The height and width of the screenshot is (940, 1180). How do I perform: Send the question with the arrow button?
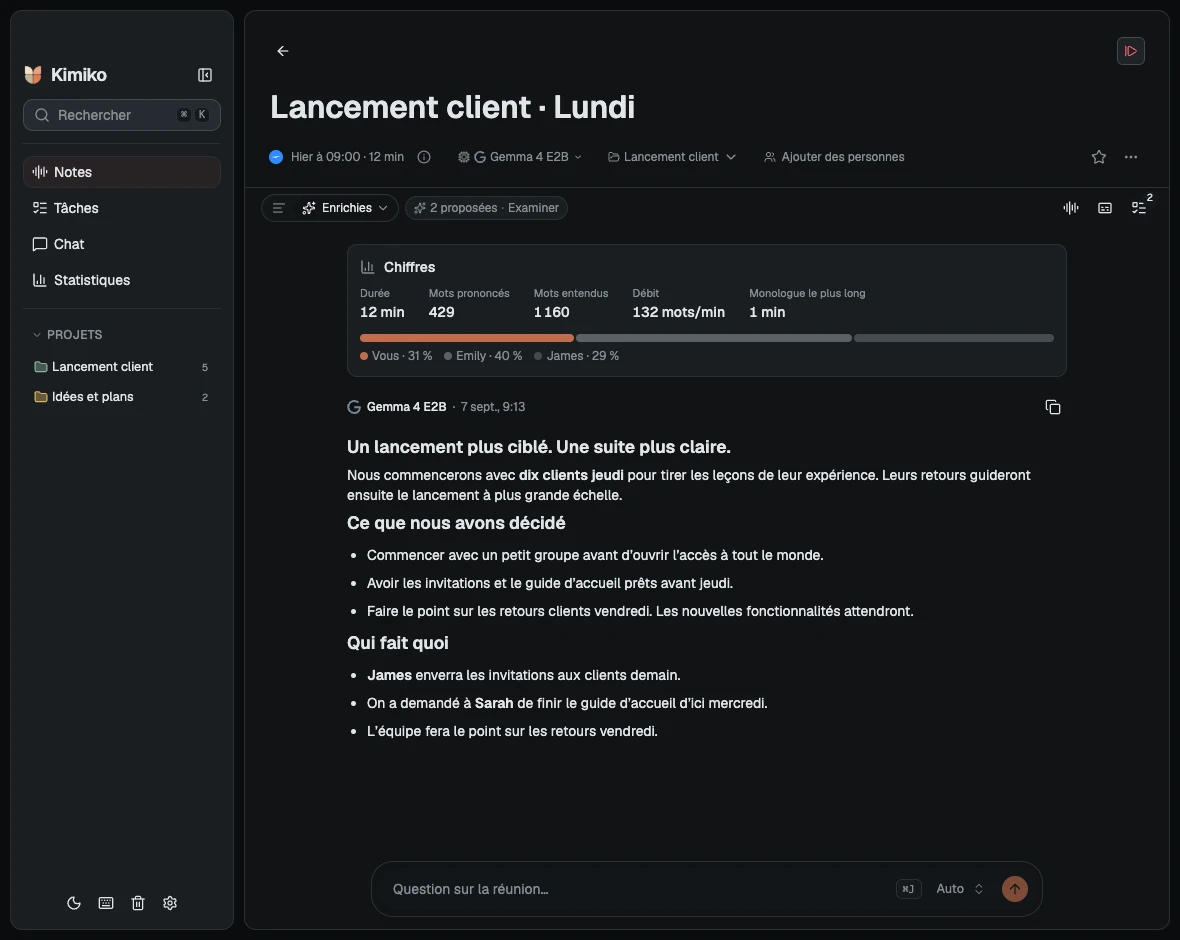click(1014, 889)
